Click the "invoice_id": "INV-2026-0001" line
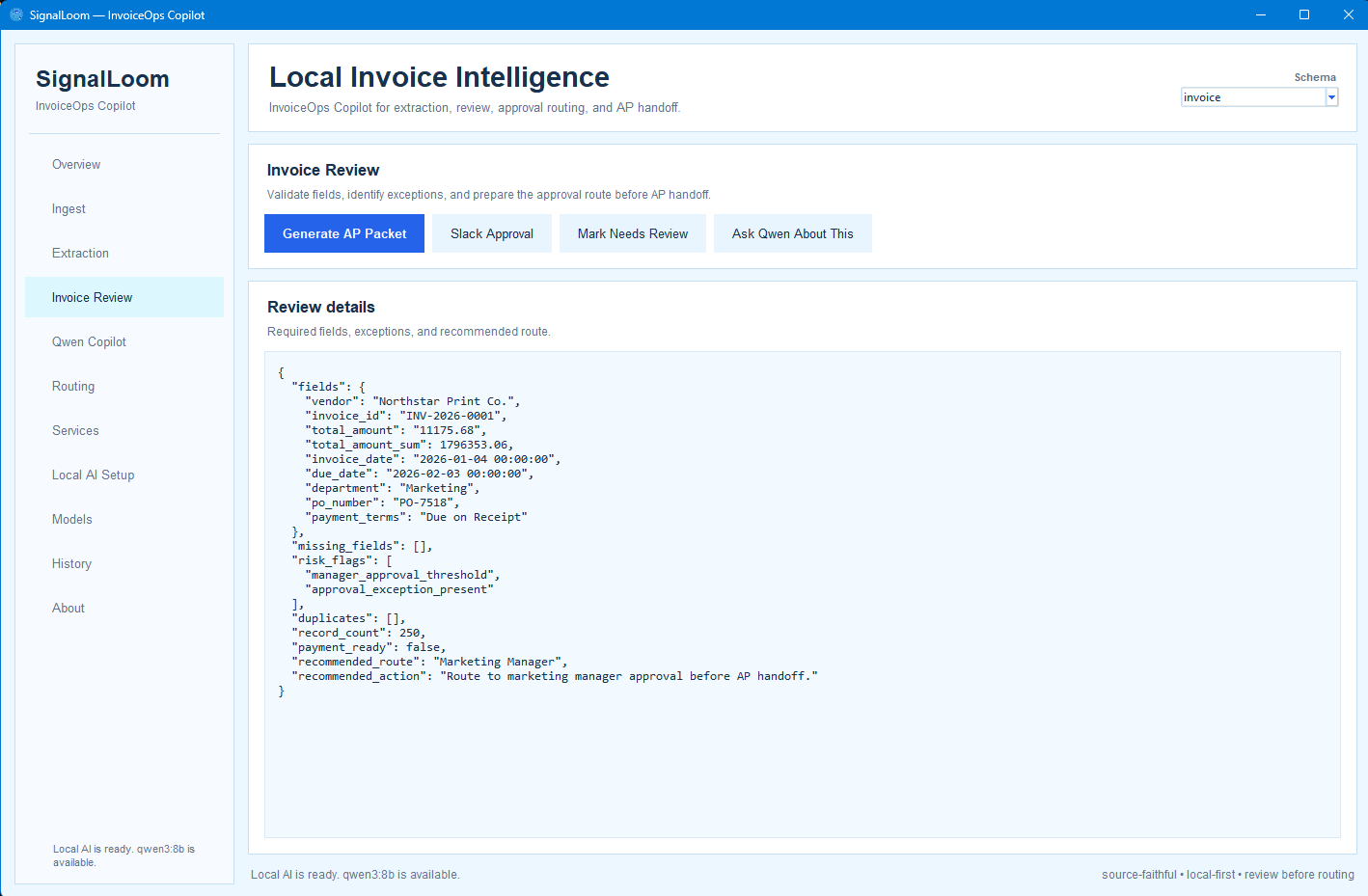Screen dimensions: 1368x896 pyautogui.click(x=406, y=416)
